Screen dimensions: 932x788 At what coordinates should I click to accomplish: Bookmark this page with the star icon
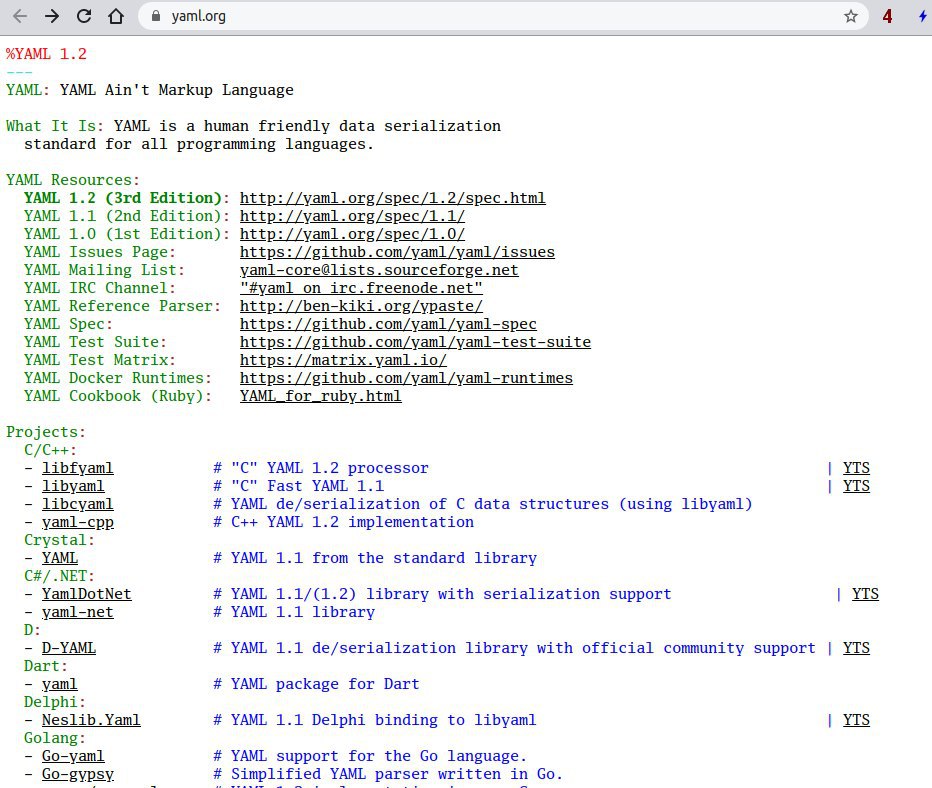851,16
